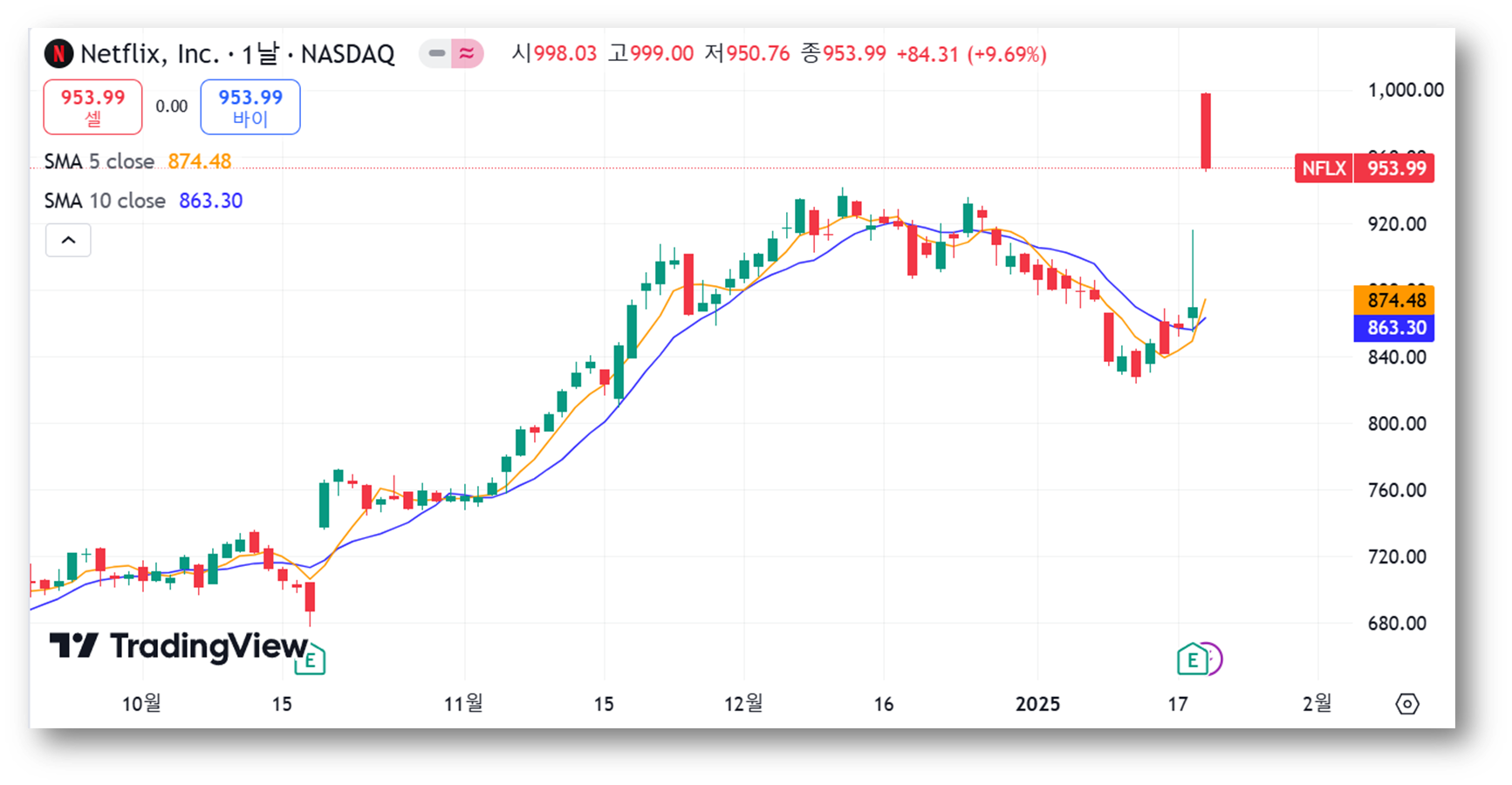Open the TradingView logo link
Image resolution: width=1512 pixels, height=785 pixels.
[x=178, y=646]
